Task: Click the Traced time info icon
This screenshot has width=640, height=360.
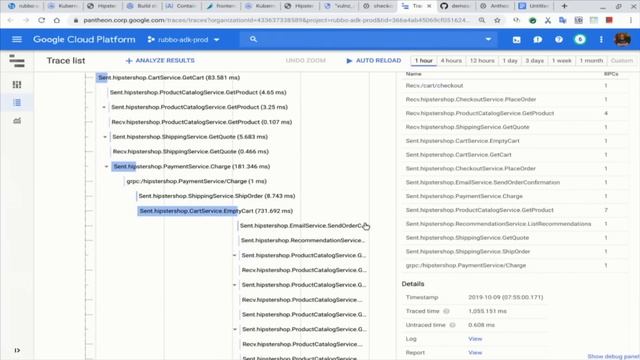Action: pos(446,311)
